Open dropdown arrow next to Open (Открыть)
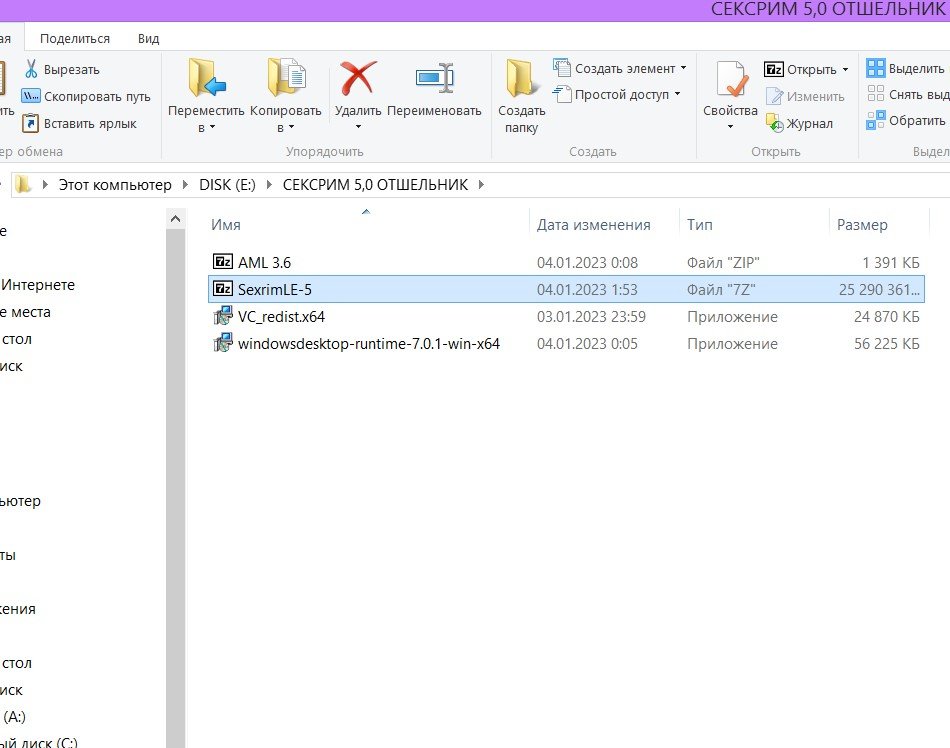950x748 pixels. coord(845,70)
